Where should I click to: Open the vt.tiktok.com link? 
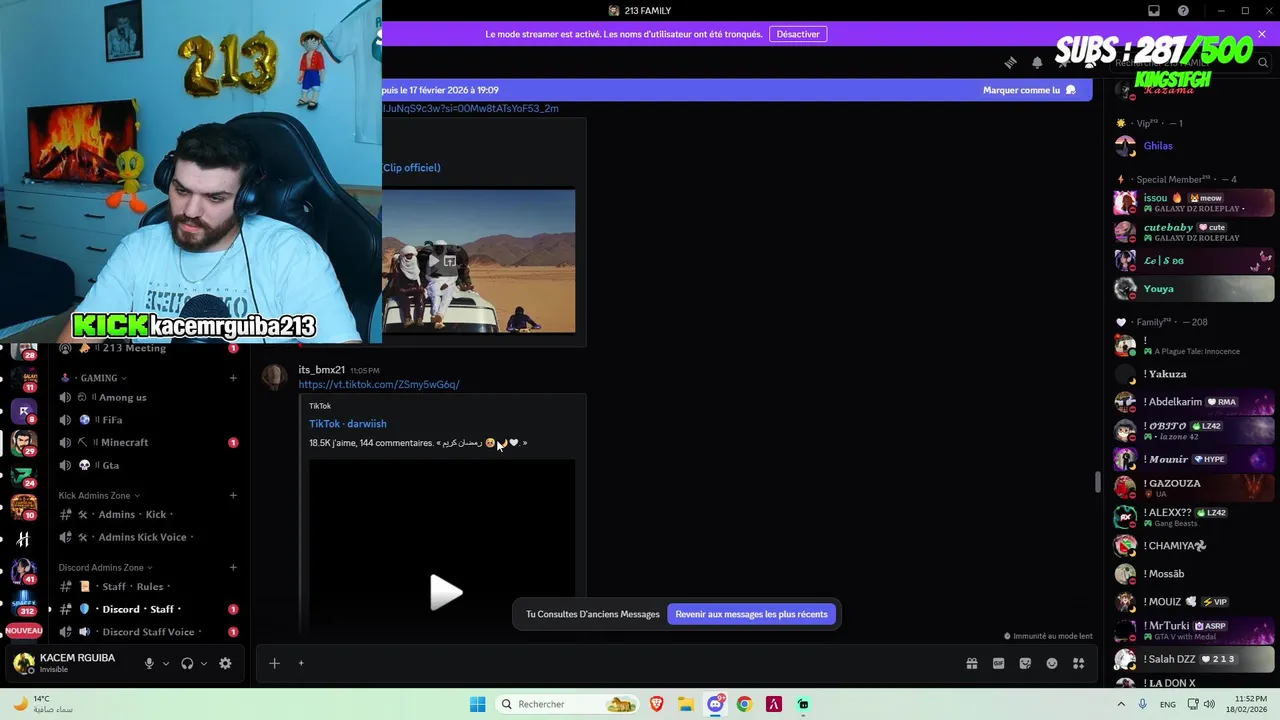(x=379, y=384)
